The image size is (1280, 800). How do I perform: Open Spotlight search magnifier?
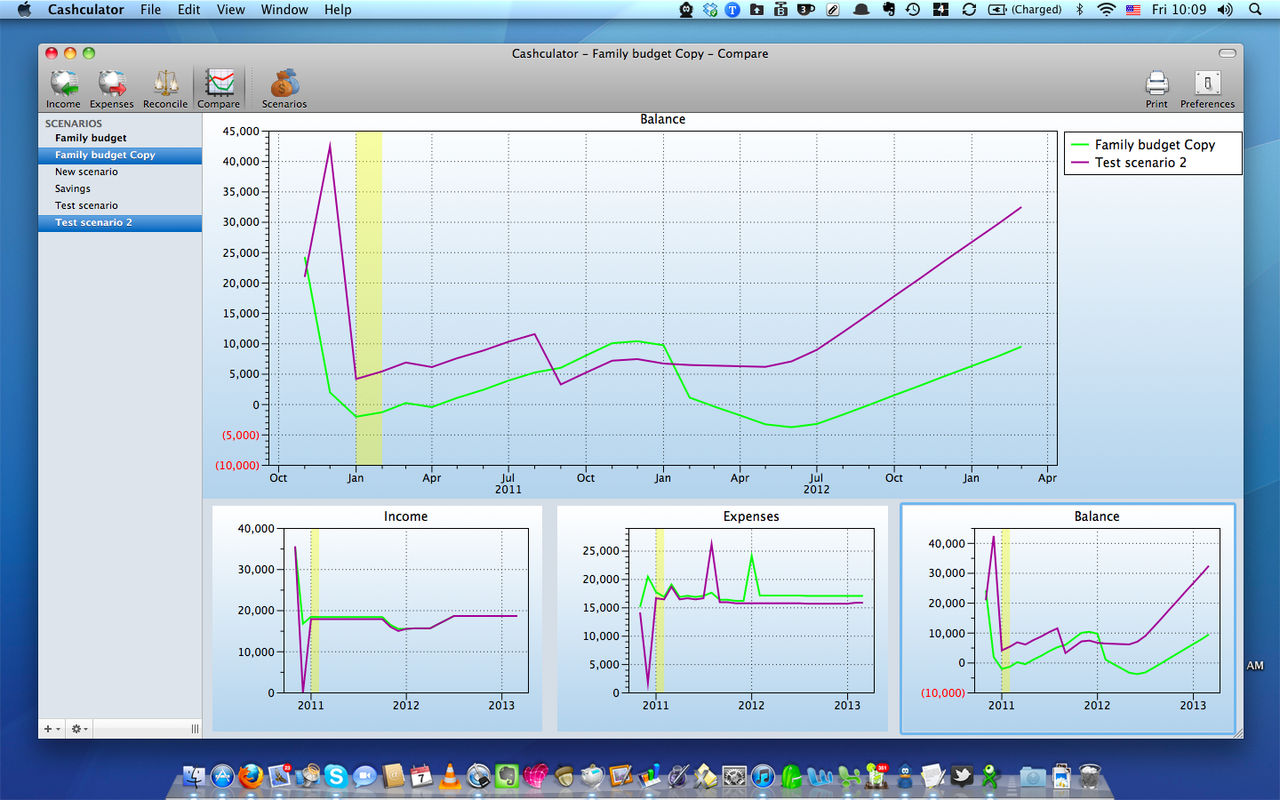(1256, 9)
